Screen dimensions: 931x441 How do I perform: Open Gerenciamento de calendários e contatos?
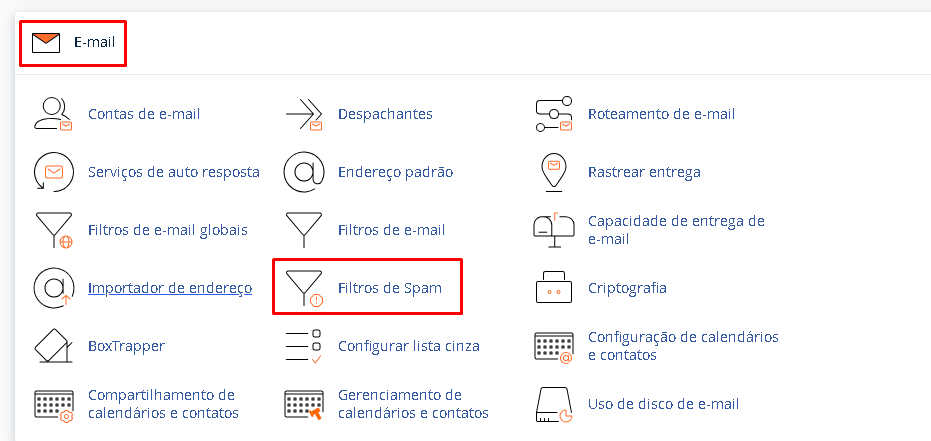tap(413, 404)
